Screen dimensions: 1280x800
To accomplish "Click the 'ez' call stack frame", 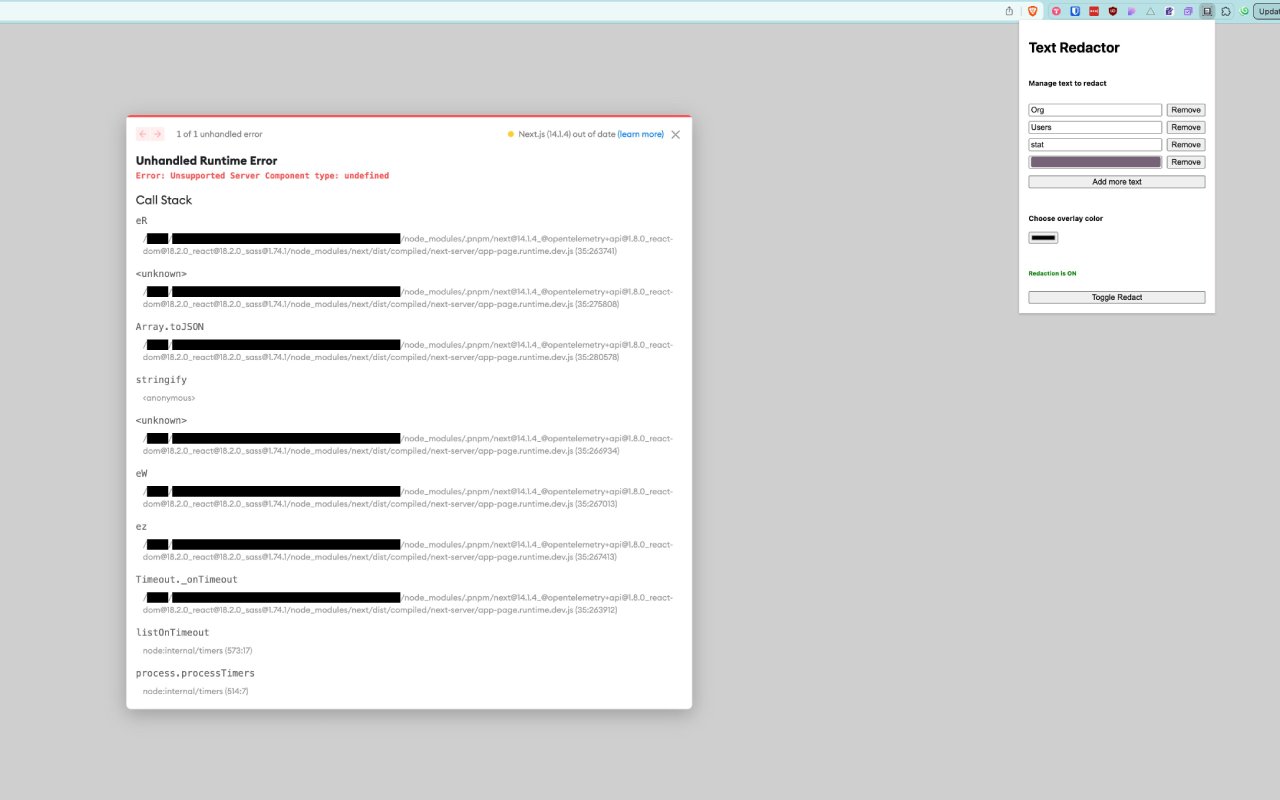I will click(x=142, y=526).
